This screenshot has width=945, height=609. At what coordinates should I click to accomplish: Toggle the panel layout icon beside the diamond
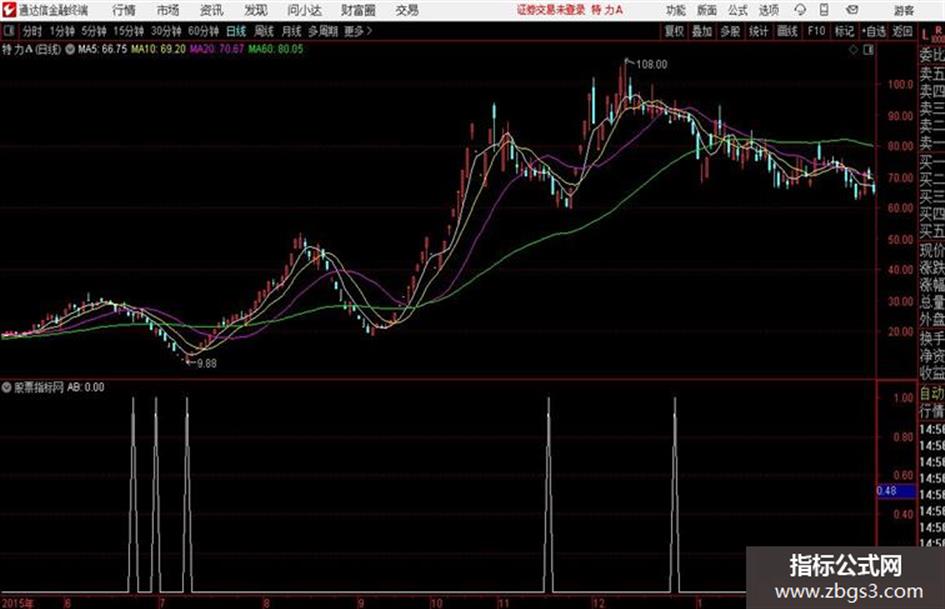868,50
